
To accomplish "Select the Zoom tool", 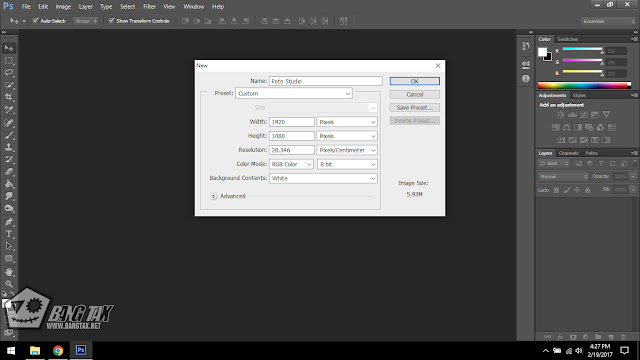I will click(x=9, y=284).
